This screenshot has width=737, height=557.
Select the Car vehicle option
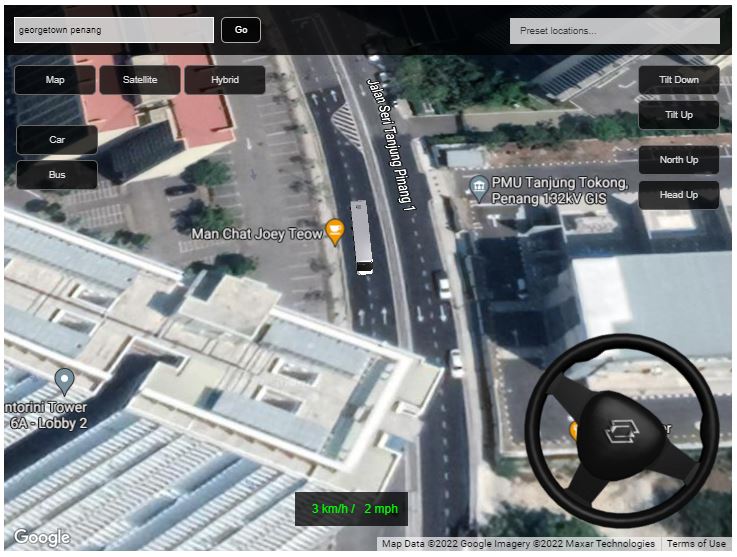click(x=57, y=140)
